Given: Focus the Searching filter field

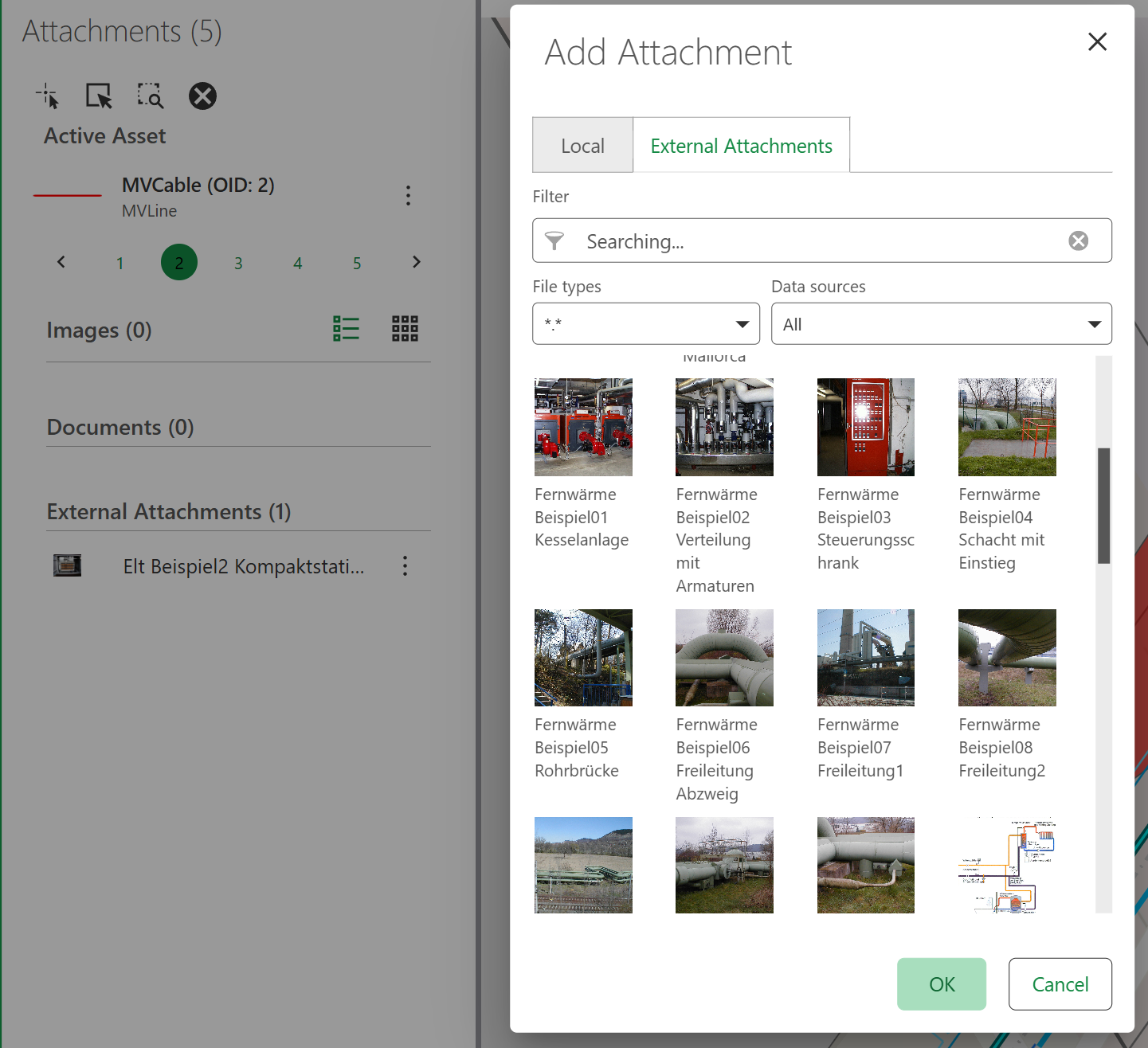Looking at the screenshot, I should tap(821, 240).
